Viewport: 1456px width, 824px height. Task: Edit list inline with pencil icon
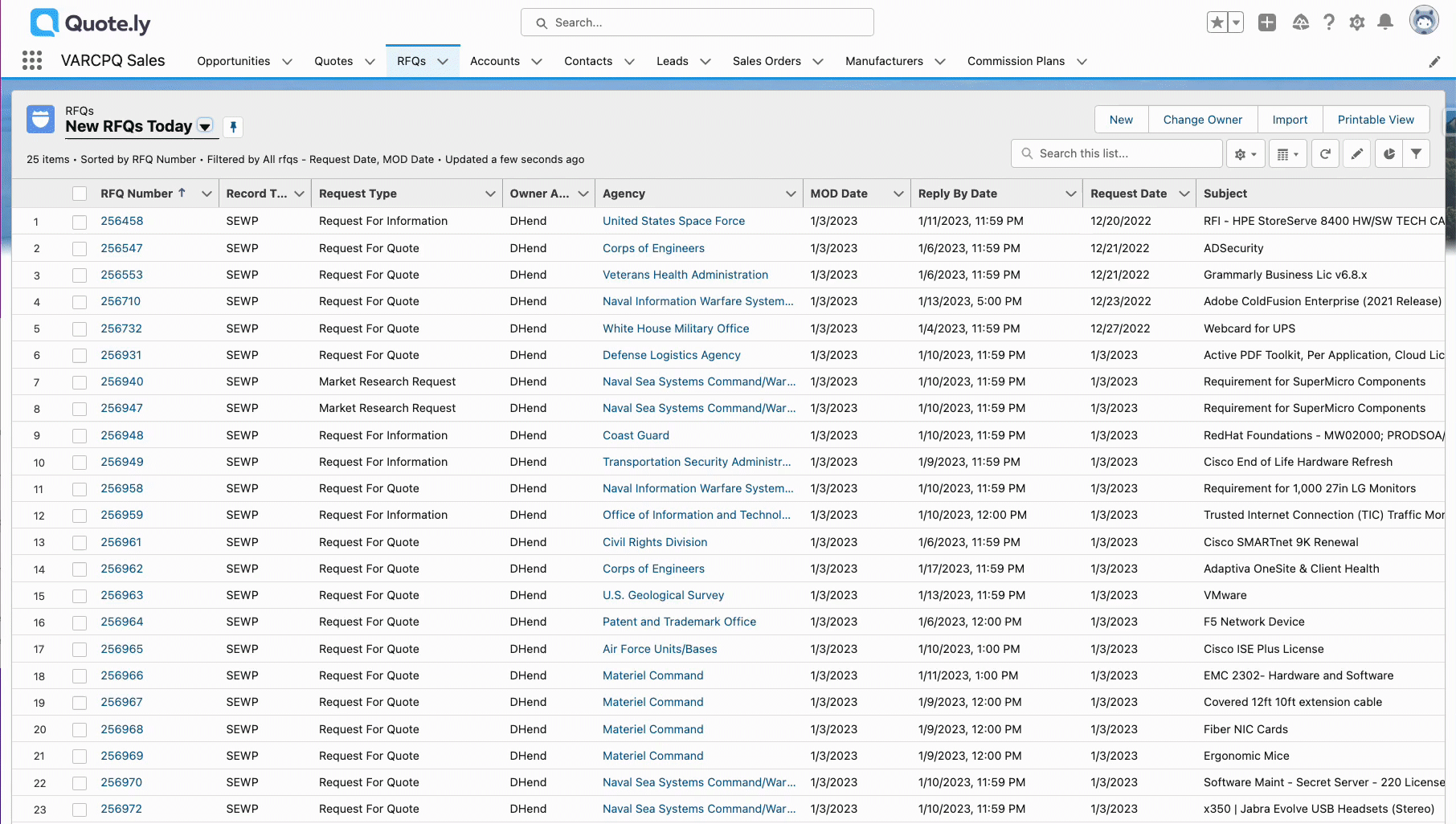tap(1357, 153)
